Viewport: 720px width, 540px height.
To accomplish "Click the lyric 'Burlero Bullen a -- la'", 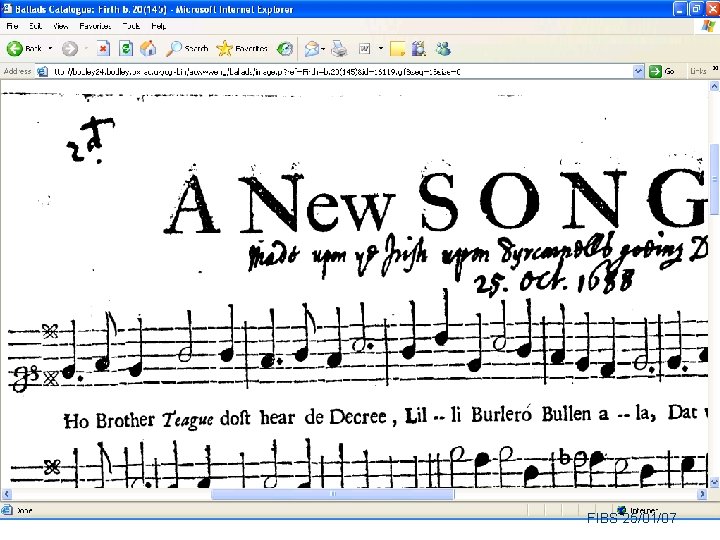I will pos(562,414).
